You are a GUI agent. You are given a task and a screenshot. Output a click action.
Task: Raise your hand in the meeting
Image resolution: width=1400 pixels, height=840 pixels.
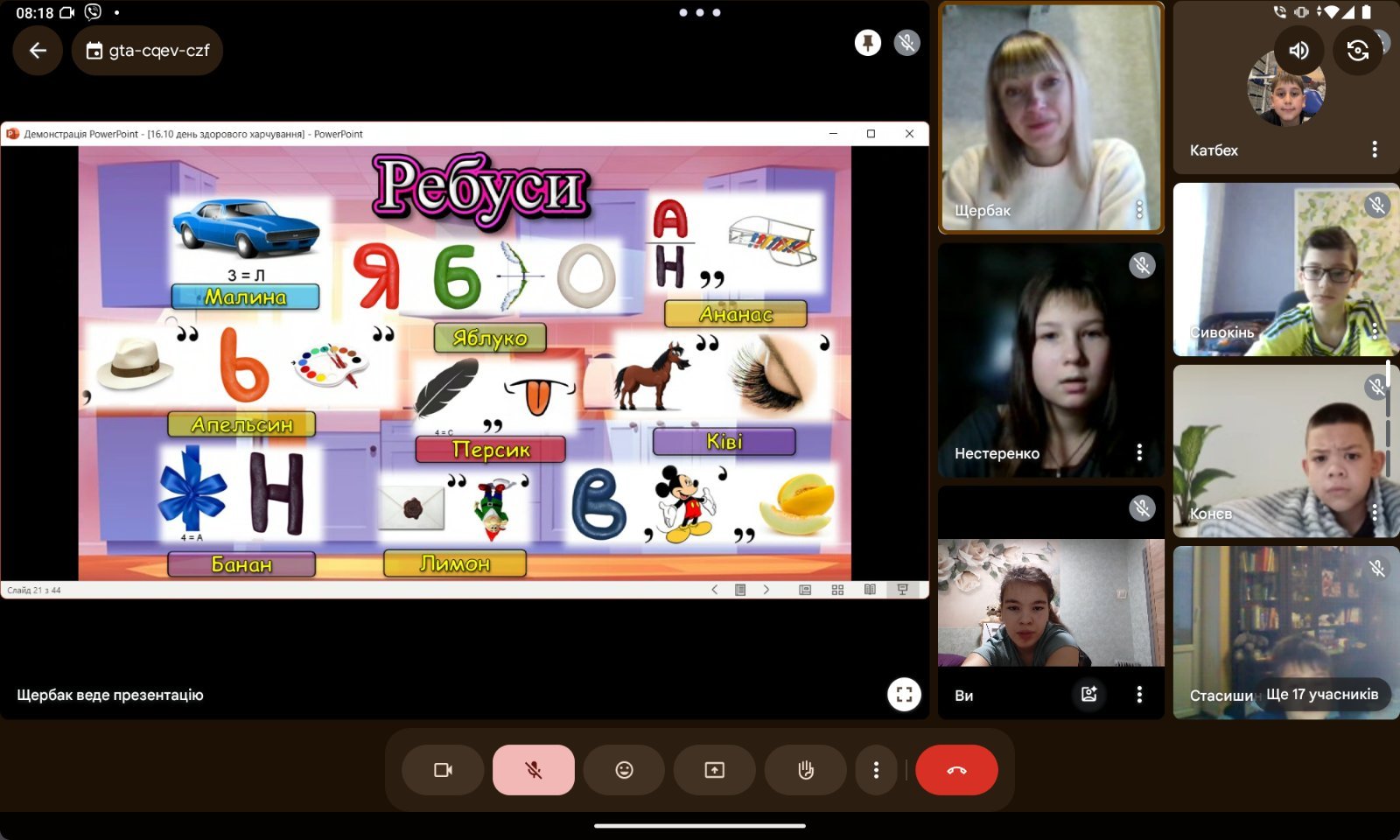pyautogui.click(x=805, y=770)
